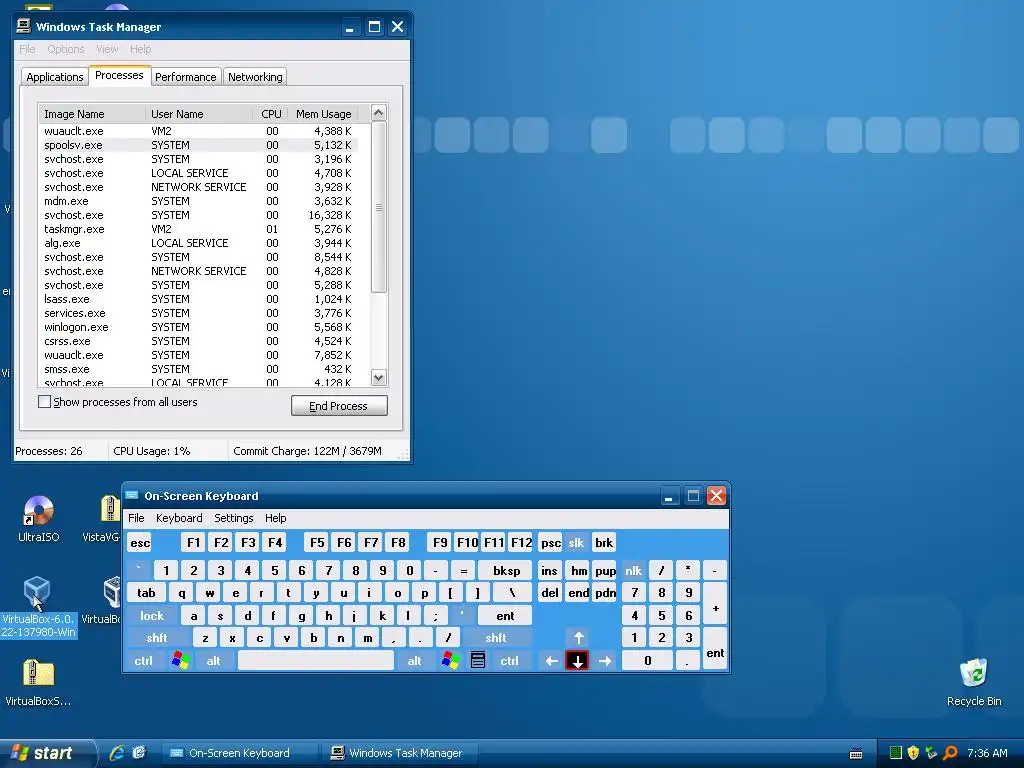1024x768 pixels.
Task: Click the second quick launch icon
Action: click(x=139, y=753)
